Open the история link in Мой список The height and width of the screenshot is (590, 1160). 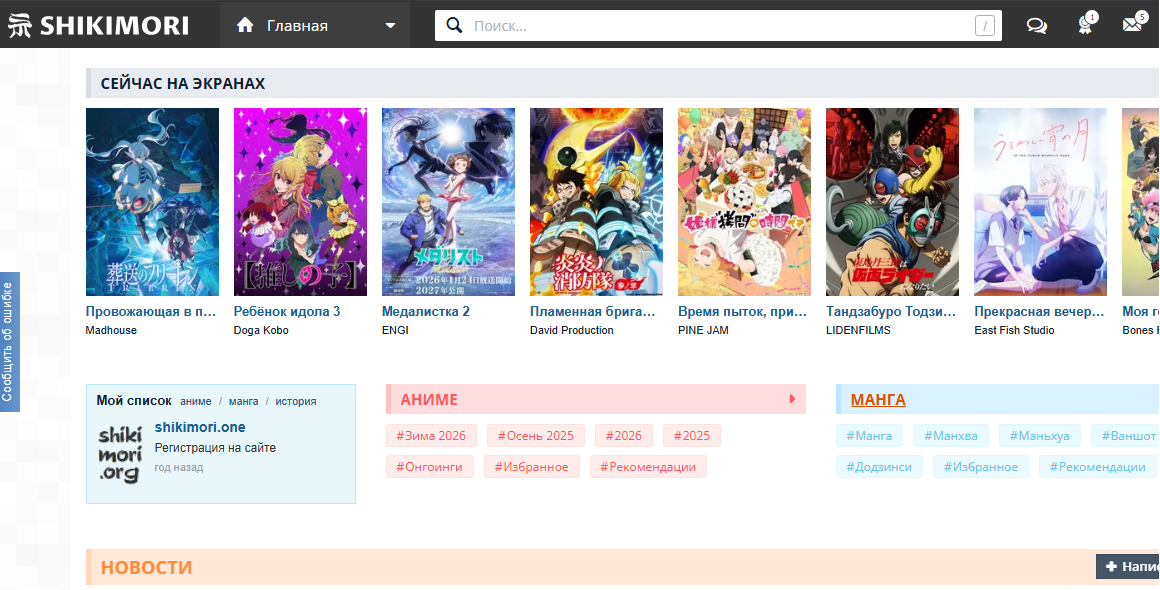[296, 401]
